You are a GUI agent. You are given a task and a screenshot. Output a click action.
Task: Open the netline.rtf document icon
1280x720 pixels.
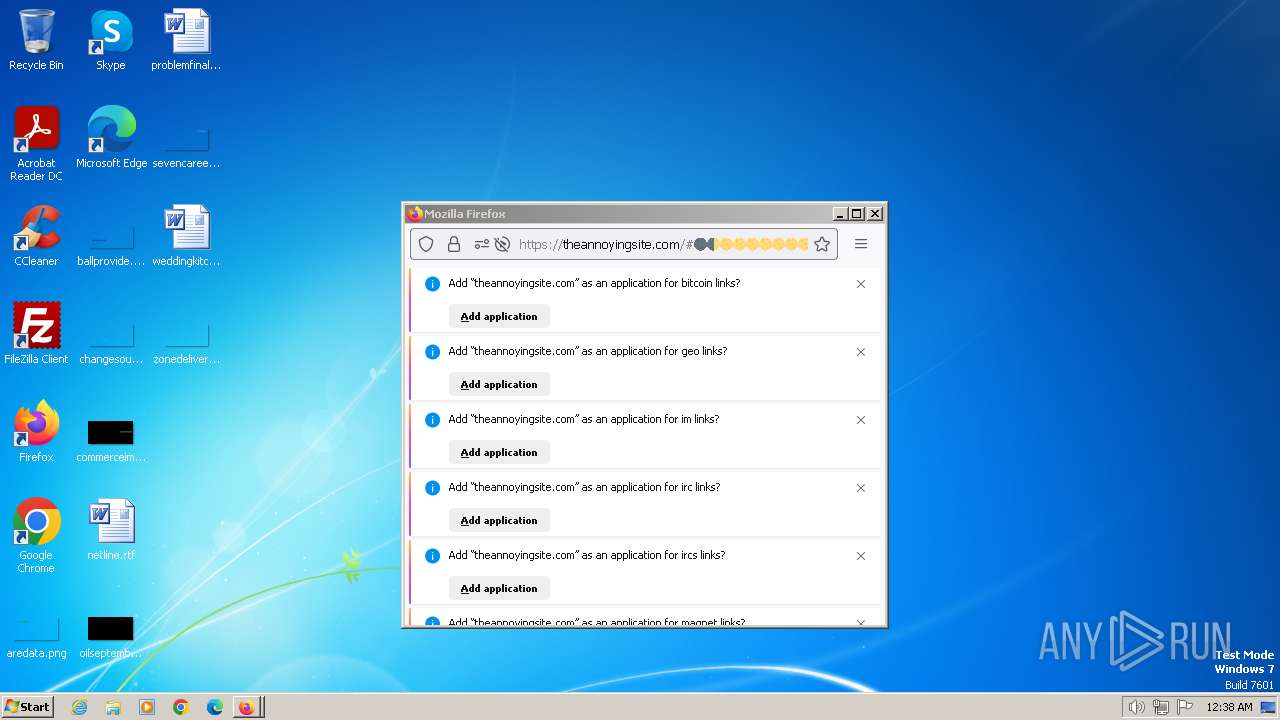pos(111,529)
